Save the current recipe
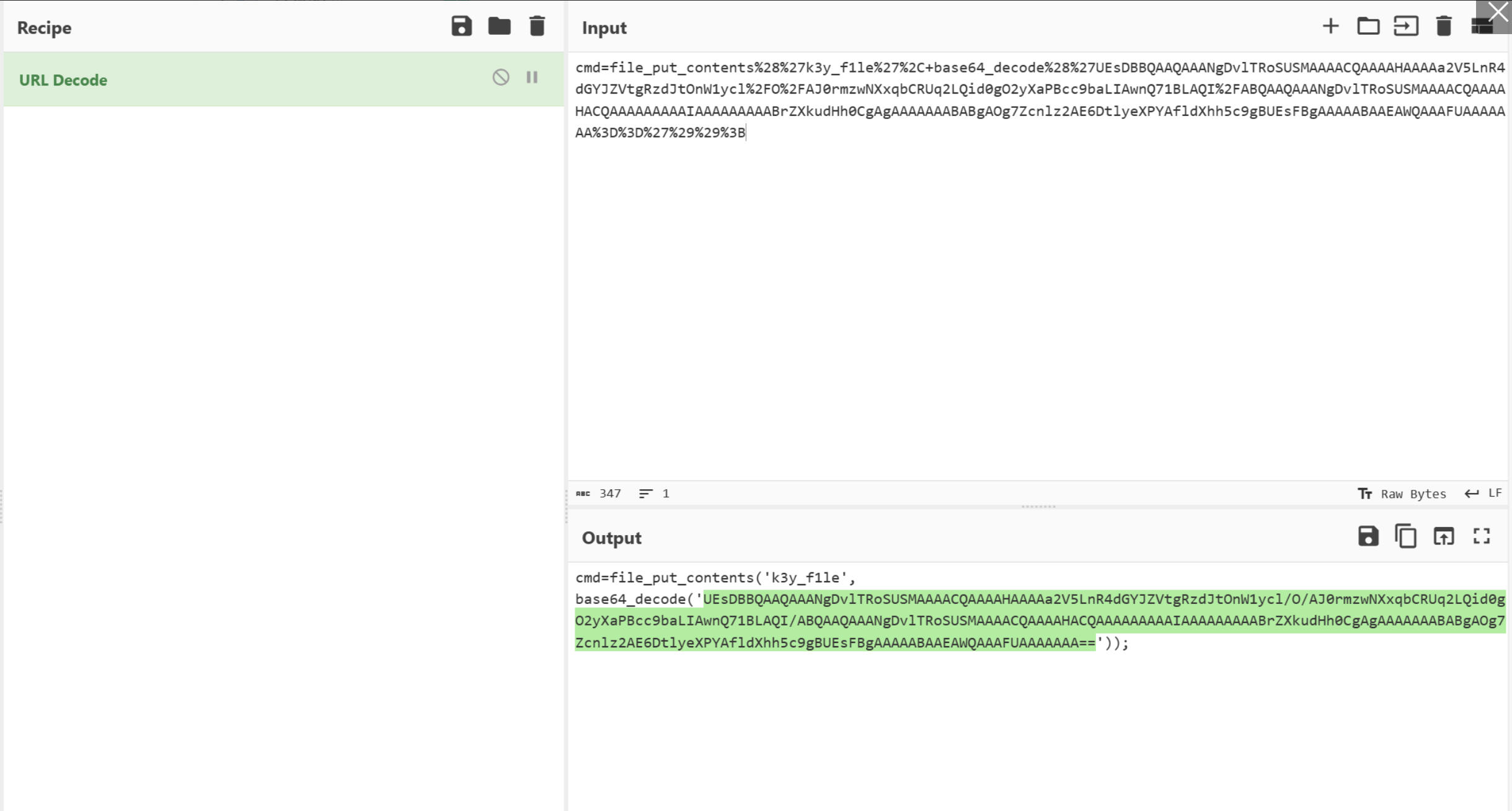Viewport: 1512px width, 811px height. [461, 27]
